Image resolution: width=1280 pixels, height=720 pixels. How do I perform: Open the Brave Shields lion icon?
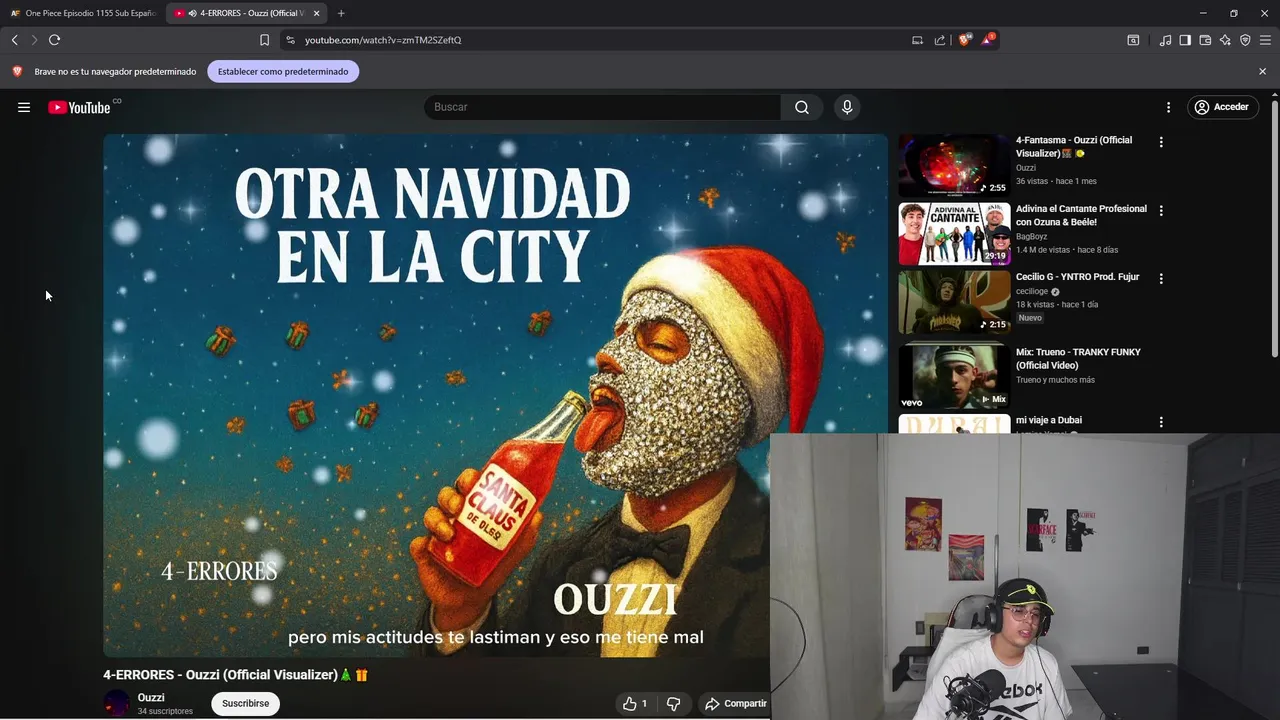964,40
